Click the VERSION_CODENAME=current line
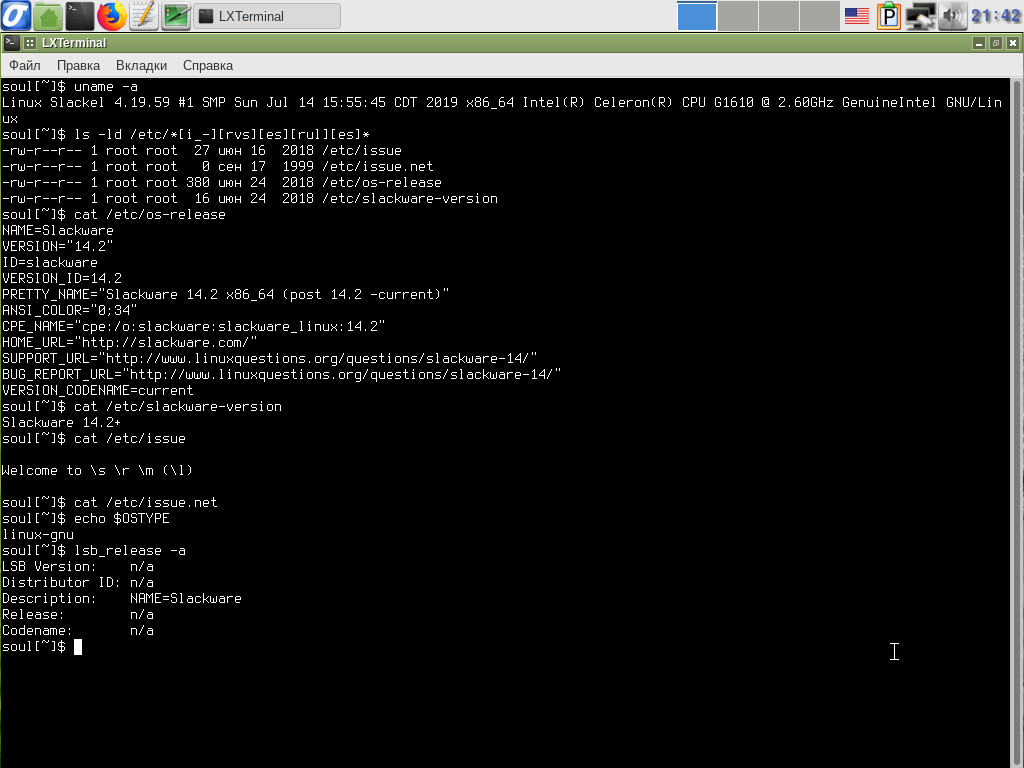The image size is (1024, 768). (x=98, y=391)
